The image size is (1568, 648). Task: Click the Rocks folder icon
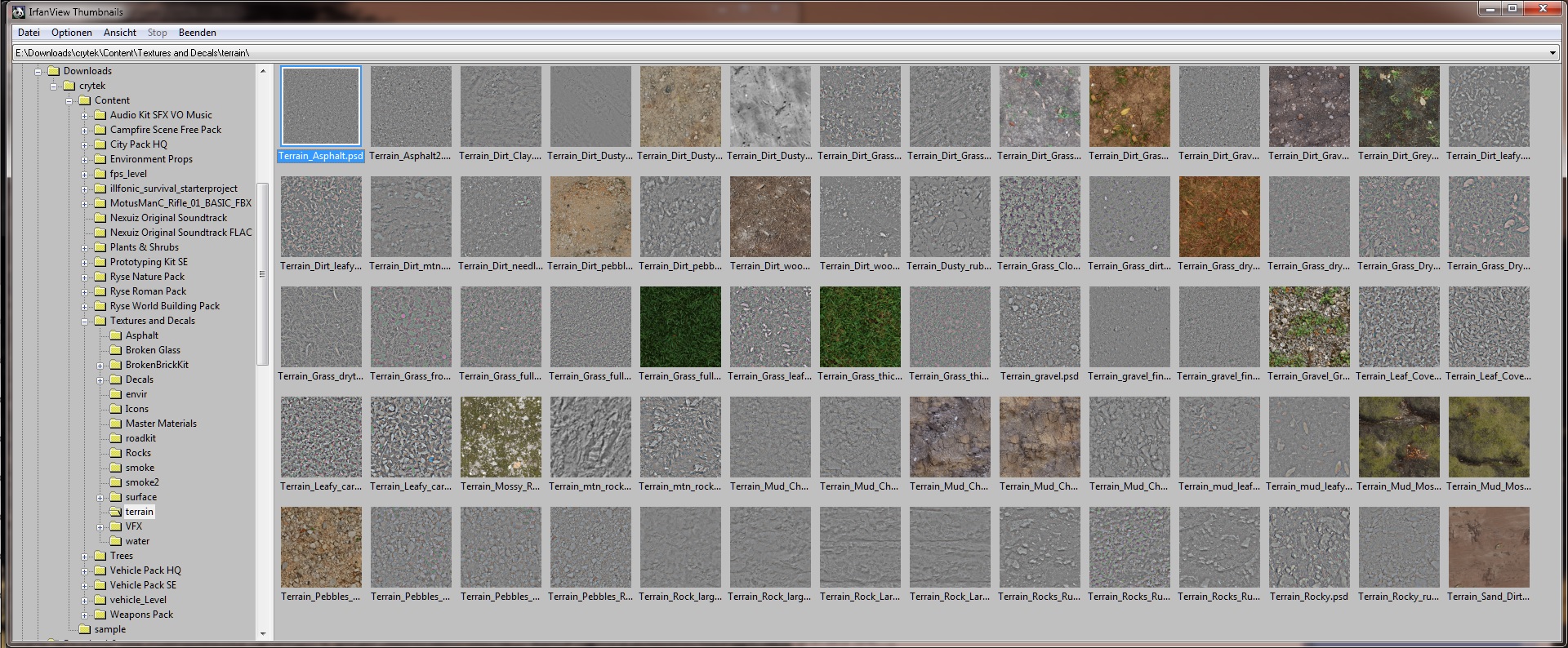[115, 453]
